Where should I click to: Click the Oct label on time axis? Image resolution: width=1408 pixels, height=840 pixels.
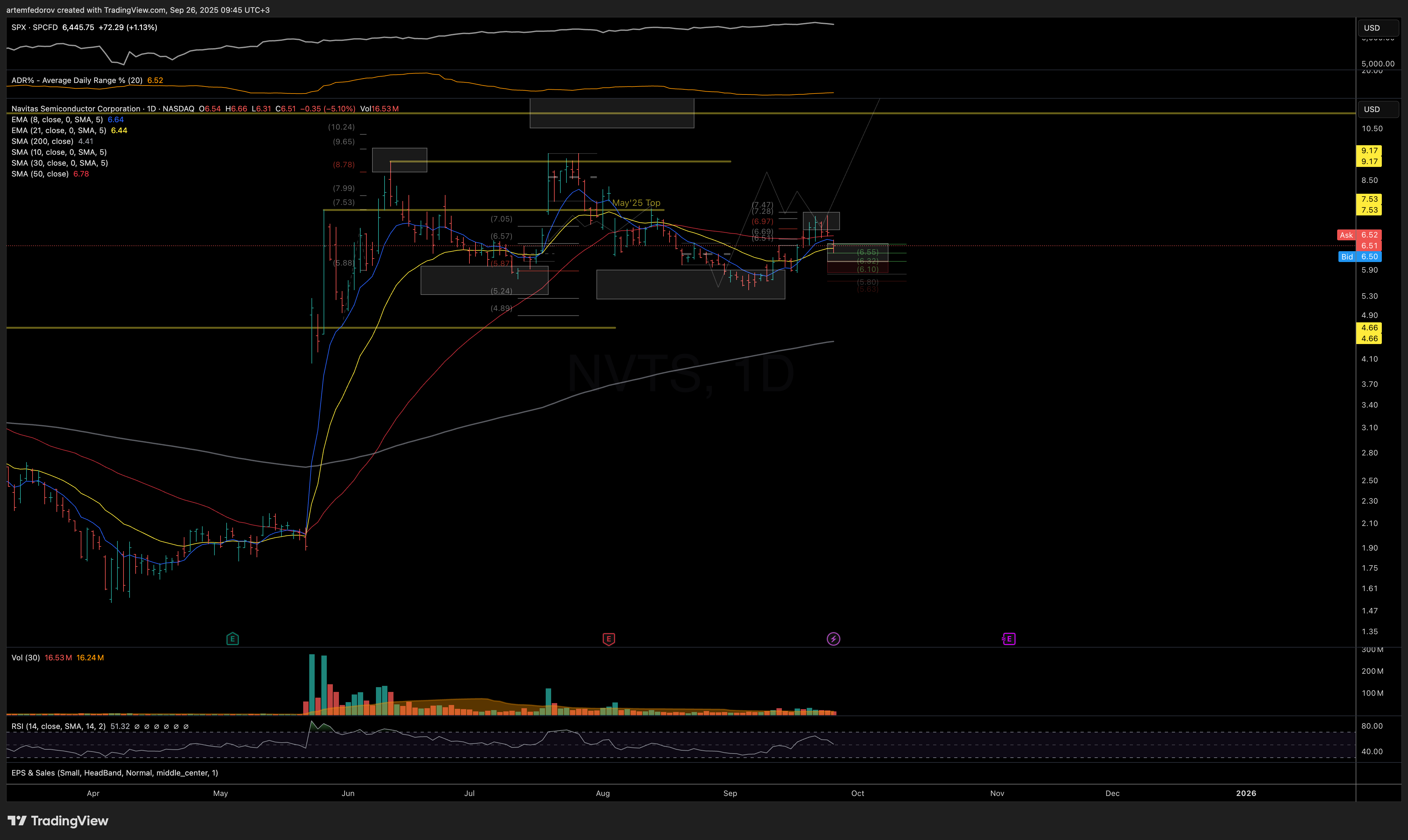(x=858, y=793)
